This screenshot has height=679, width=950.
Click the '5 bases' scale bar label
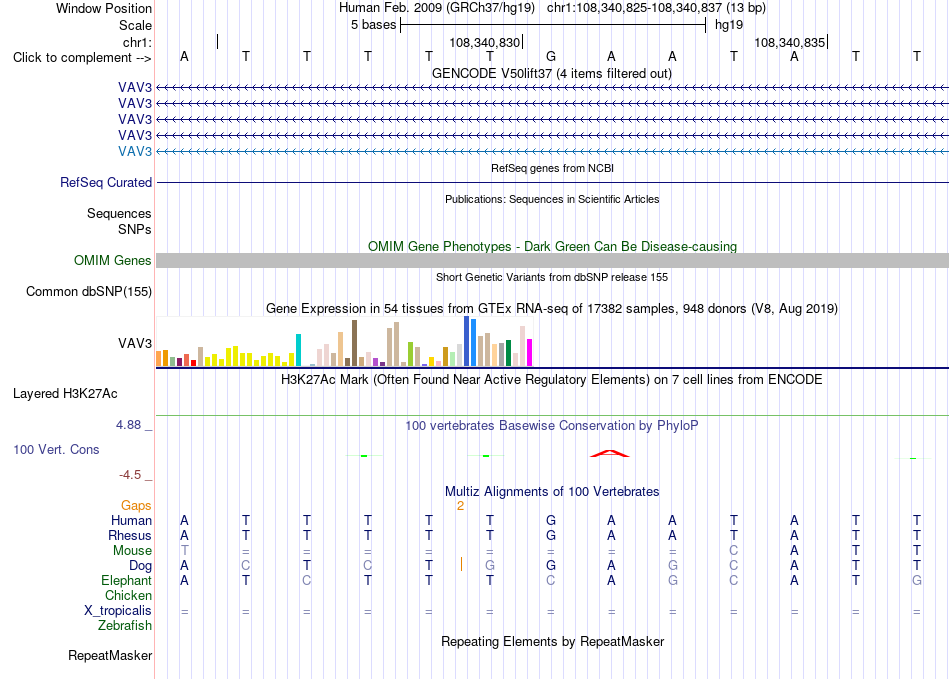(x=373, y=25)
